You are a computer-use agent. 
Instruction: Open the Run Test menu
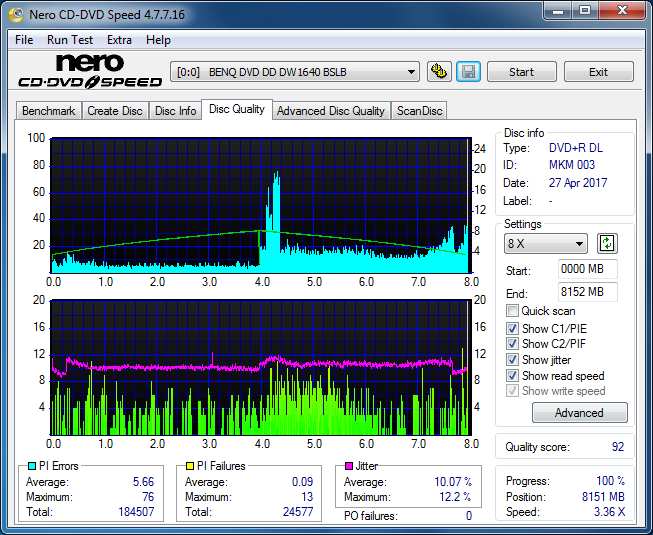[x=70, y=40]
